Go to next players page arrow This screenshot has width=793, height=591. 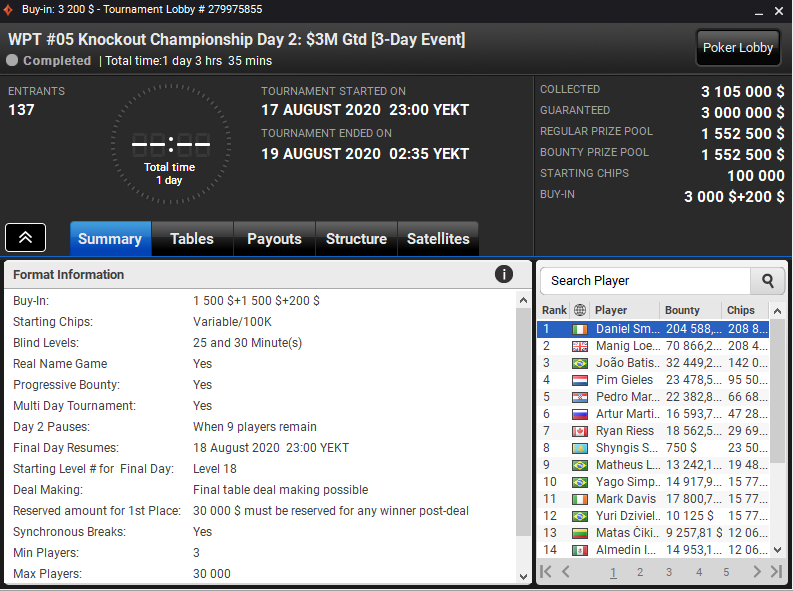pyautogui.click(x=757, y=572)
